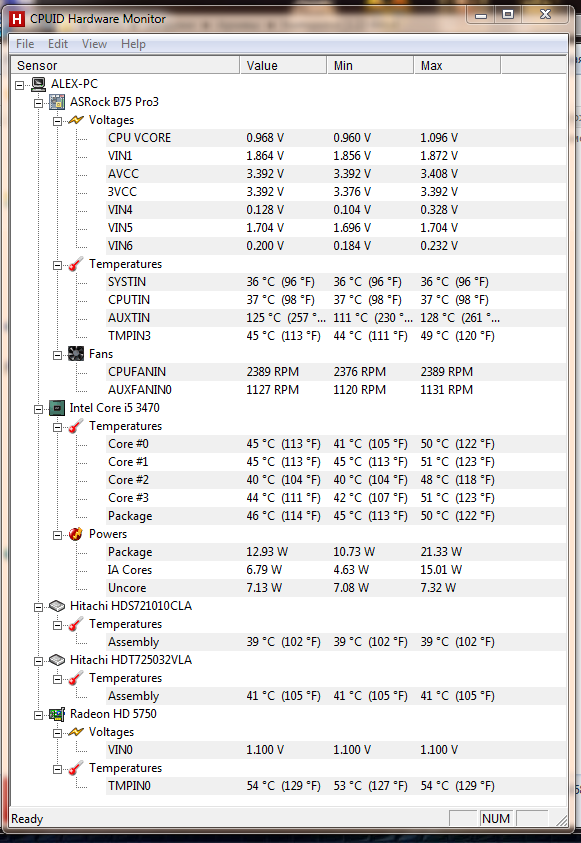This screenshot has height=843, width=581.
Task: Select the Core #2 temperature row
Action: pyautogui.click(x=336, y=480)
